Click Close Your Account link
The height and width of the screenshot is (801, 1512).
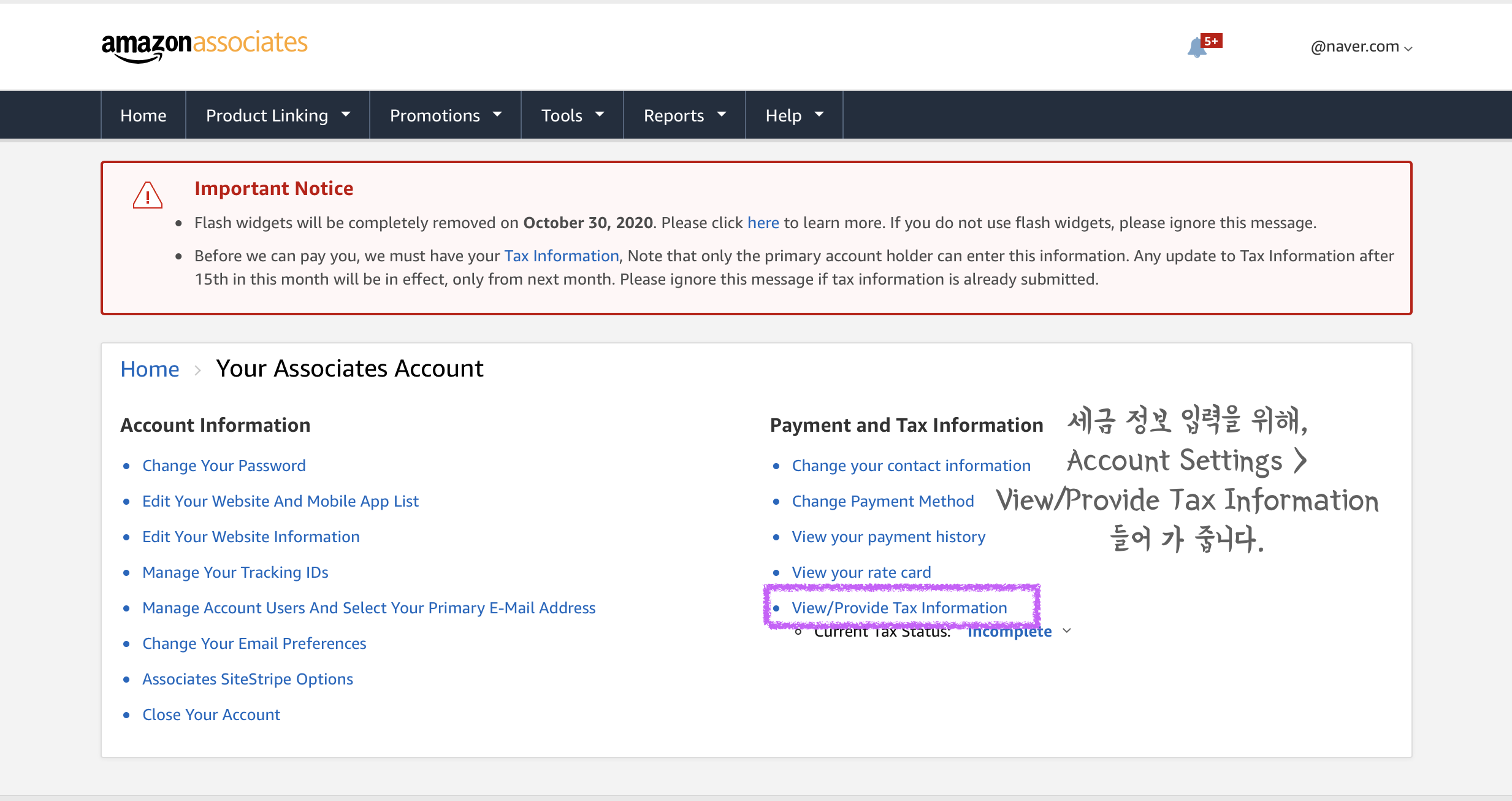click(x=211, y=715)
